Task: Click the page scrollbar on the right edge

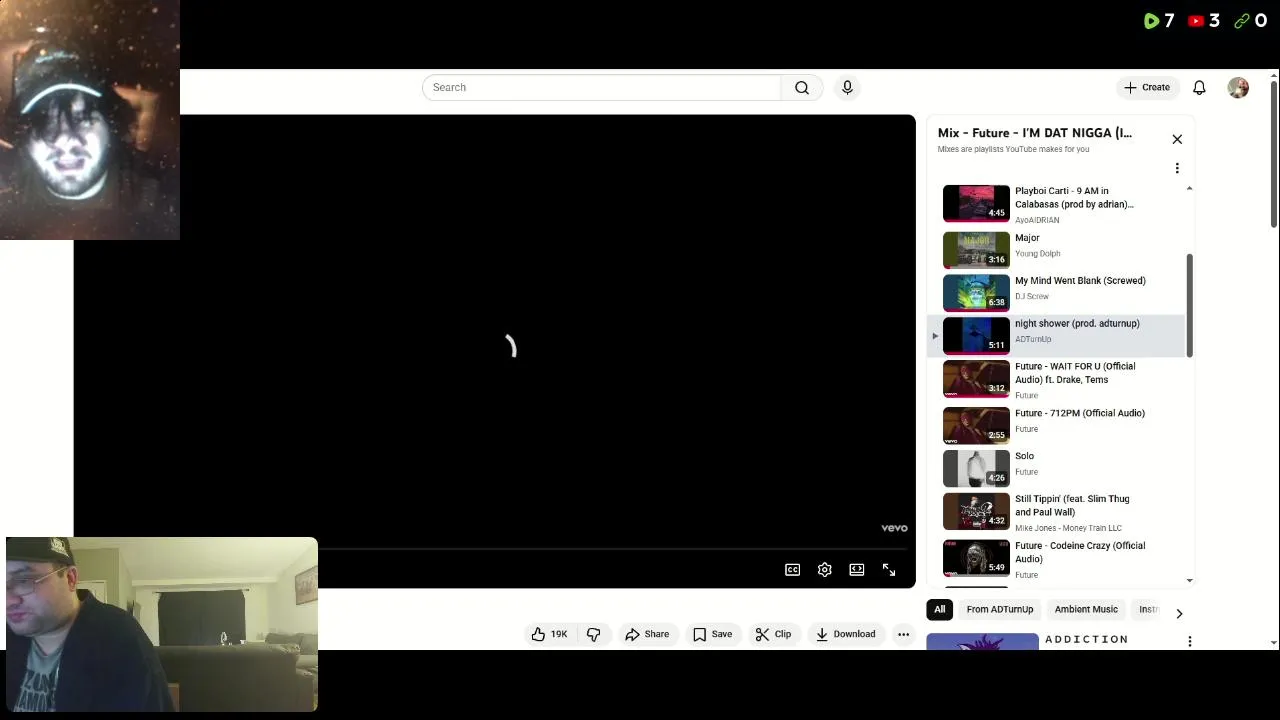Action: click(1273, 155)
